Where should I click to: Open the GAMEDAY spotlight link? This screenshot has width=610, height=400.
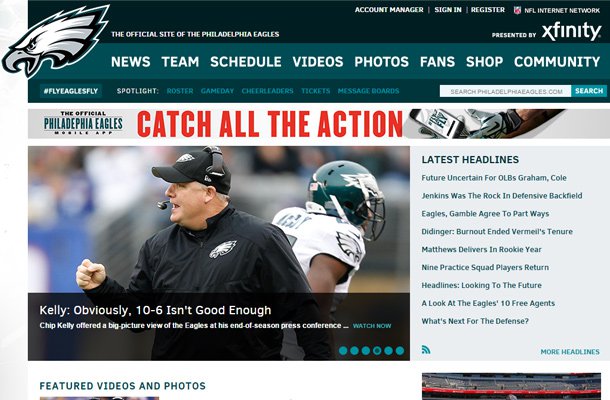click(x=217, y=91)
